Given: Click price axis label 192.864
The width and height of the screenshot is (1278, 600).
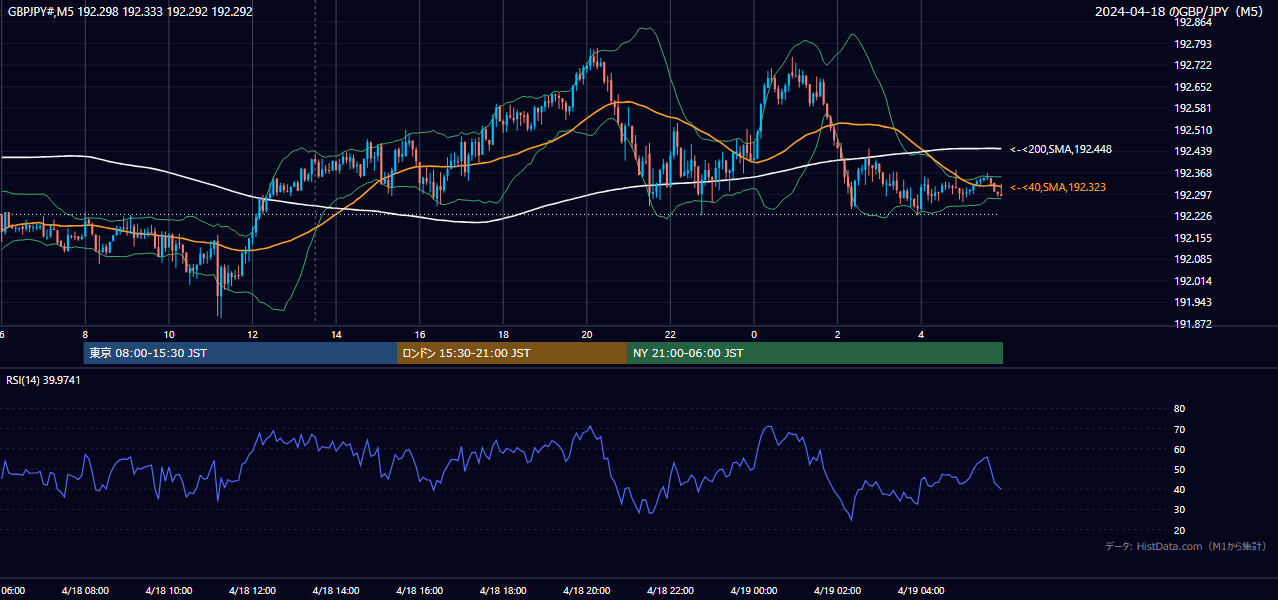Looking at the screenshot, I should tap(1193, 22).
